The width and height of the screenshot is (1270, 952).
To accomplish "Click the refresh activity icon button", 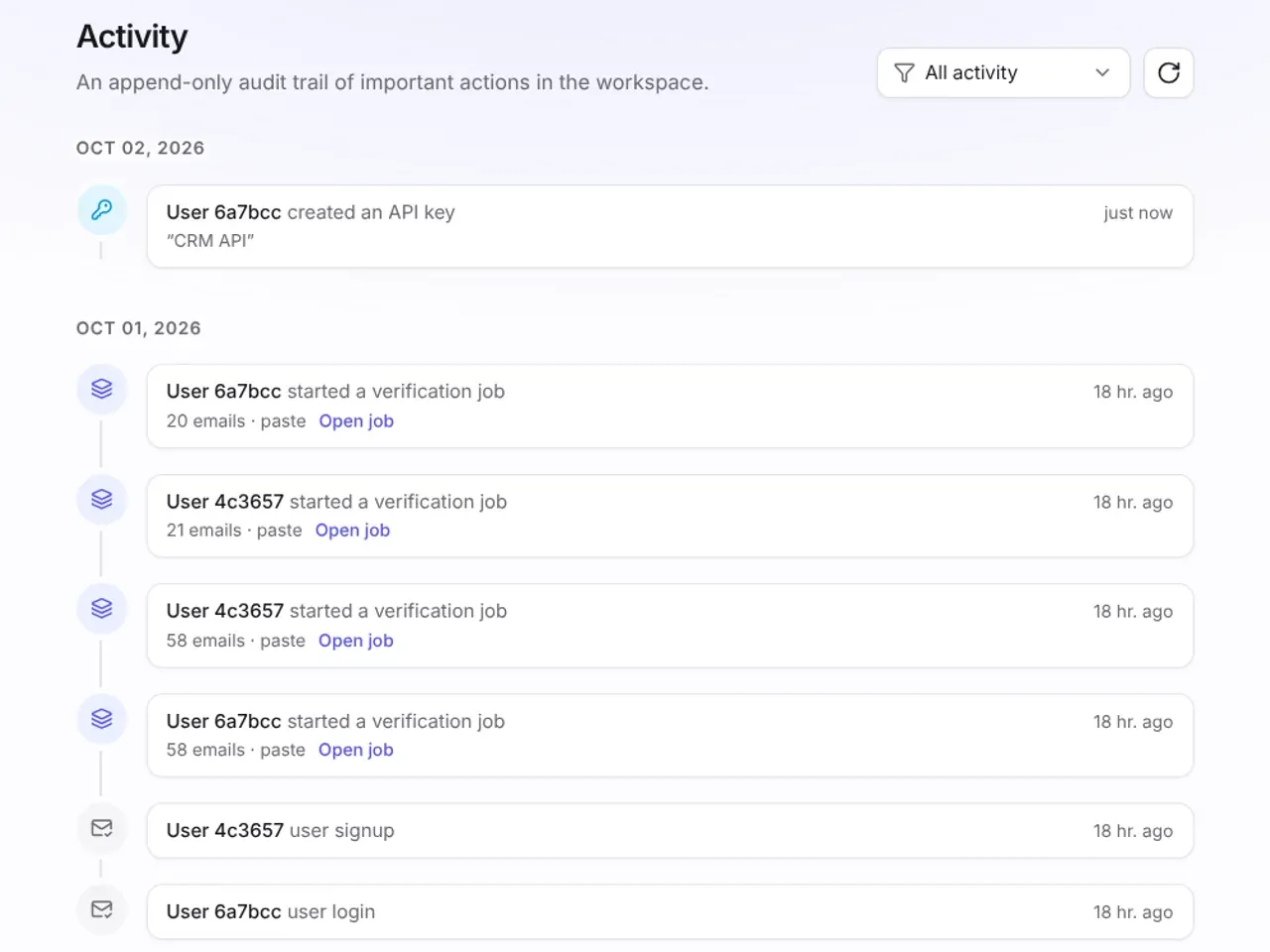I will tap(1169, 72).
